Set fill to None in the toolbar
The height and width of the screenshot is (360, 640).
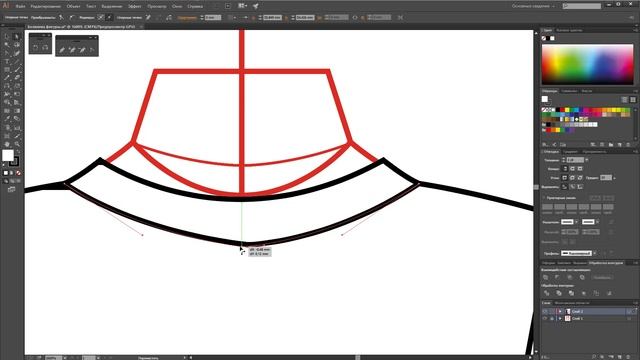[x=18, y=173]
